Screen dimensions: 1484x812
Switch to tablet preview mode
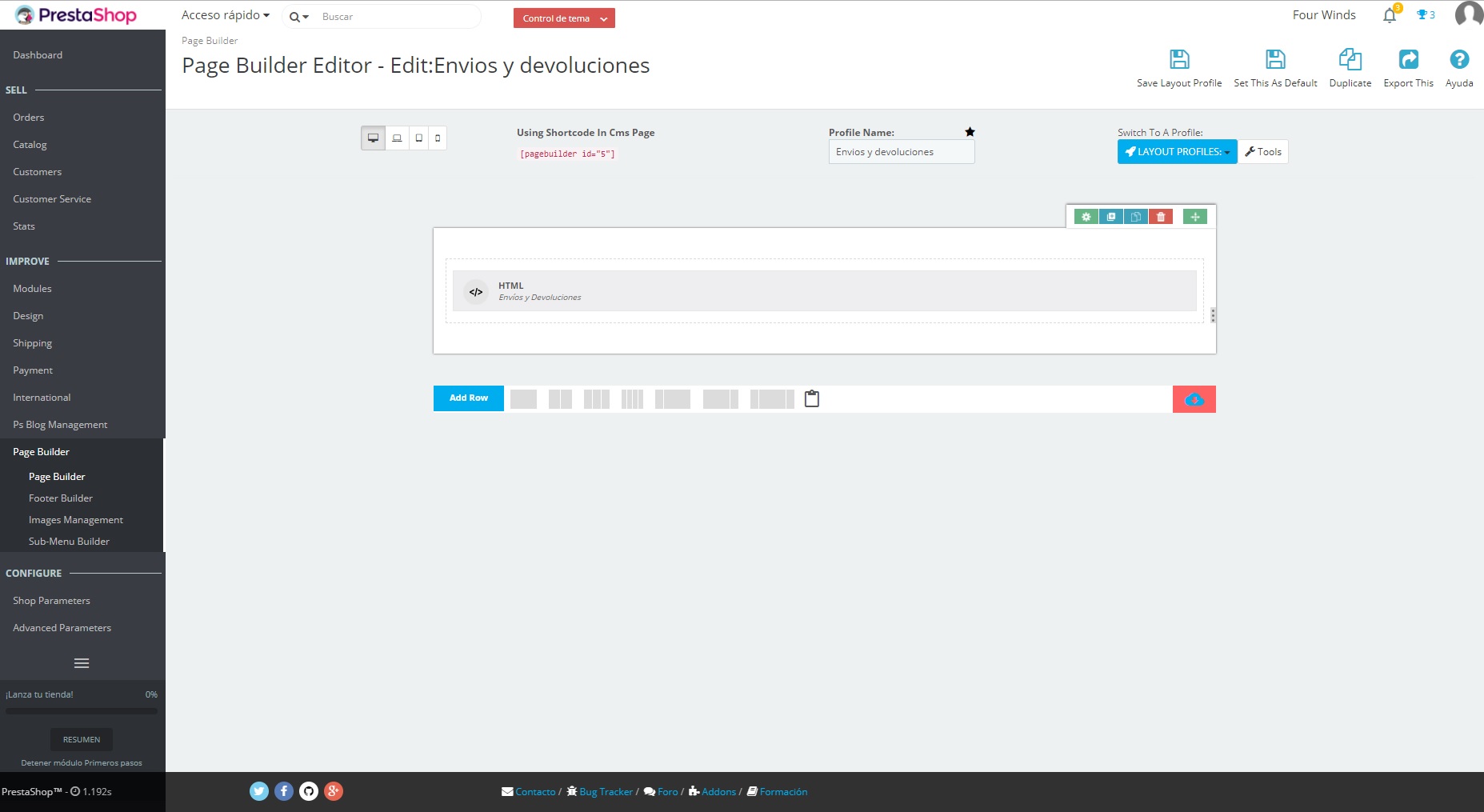click(x=418, y=138)
